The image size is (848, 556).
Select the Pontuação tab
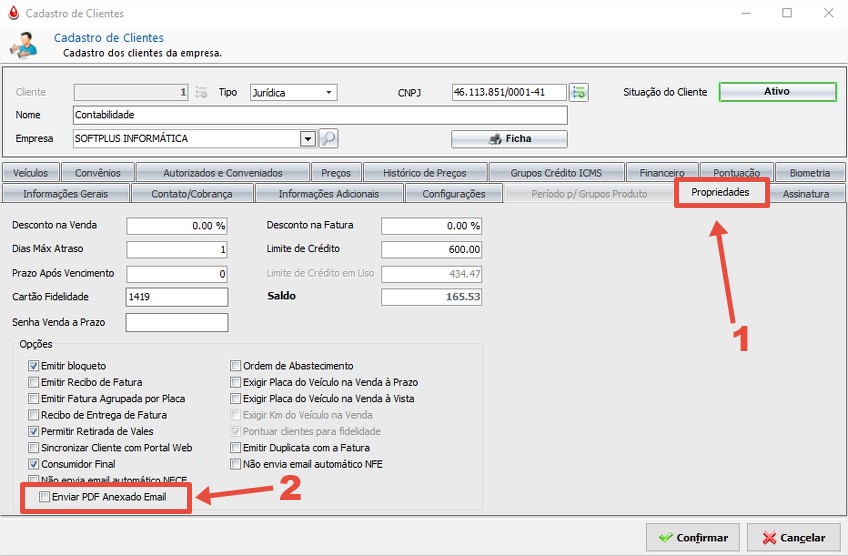737,173
